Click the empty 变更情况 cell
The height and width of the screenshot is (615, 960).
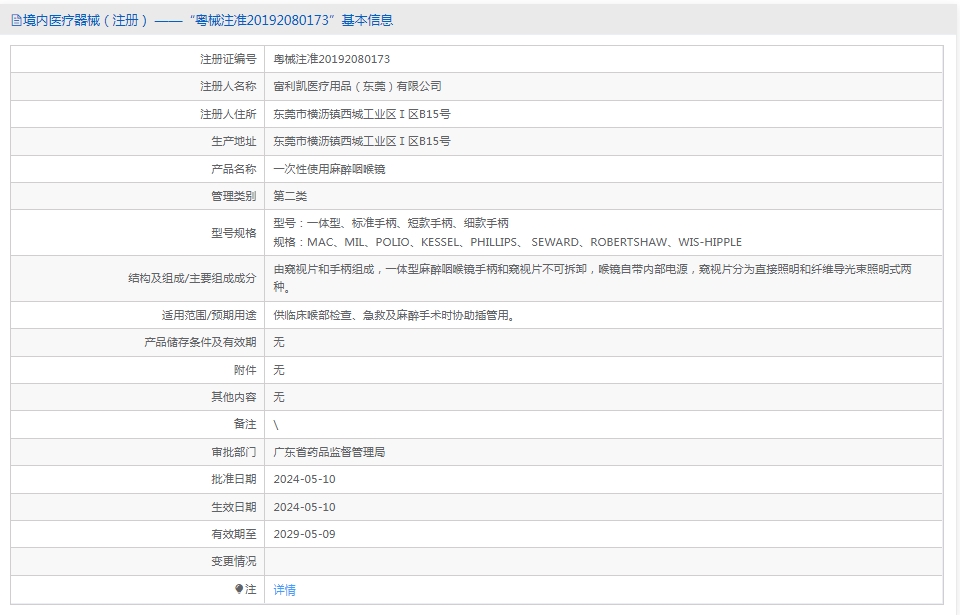tap(603, 562)
